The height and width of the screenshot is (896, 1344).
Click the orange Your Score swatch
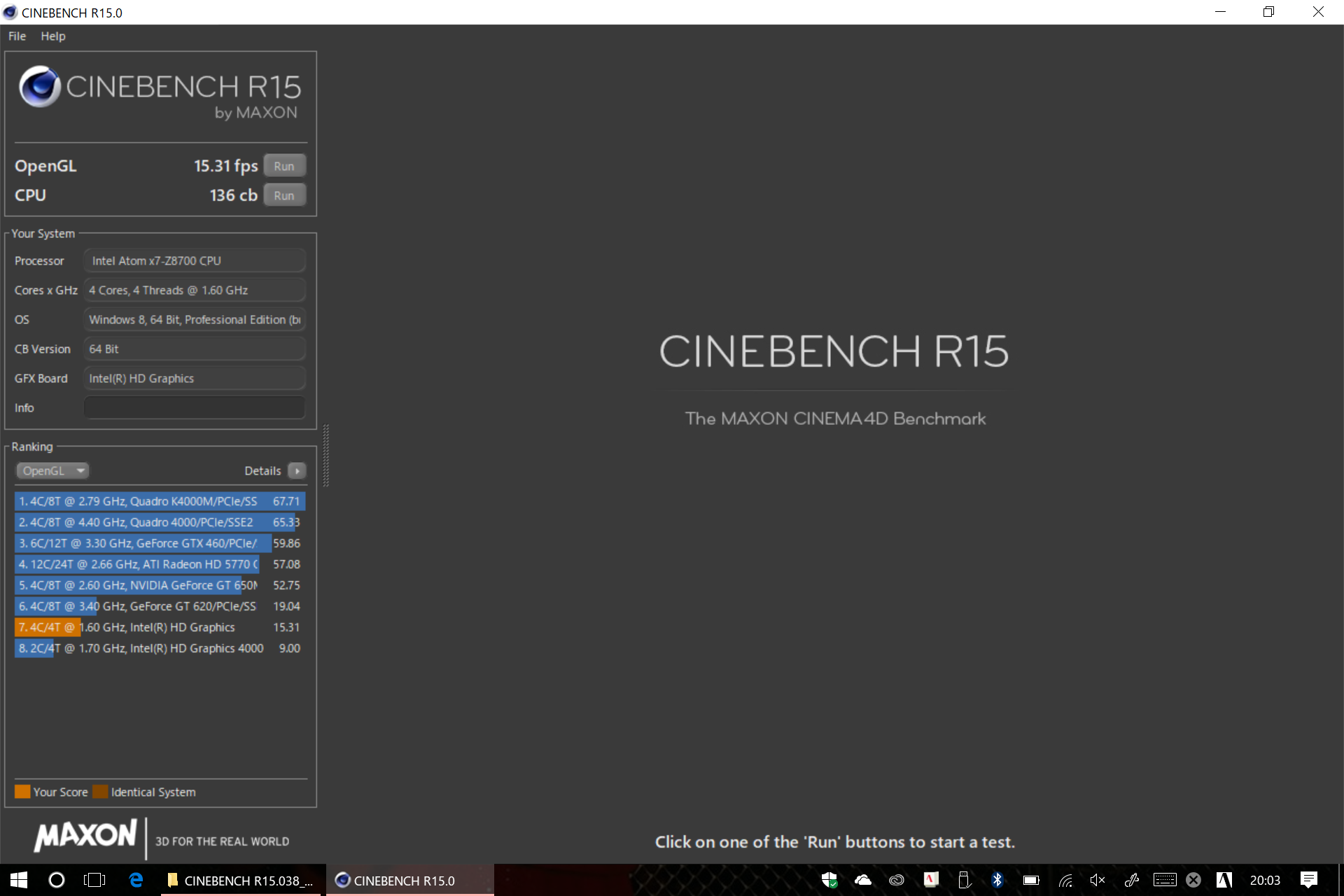[22, 792]
